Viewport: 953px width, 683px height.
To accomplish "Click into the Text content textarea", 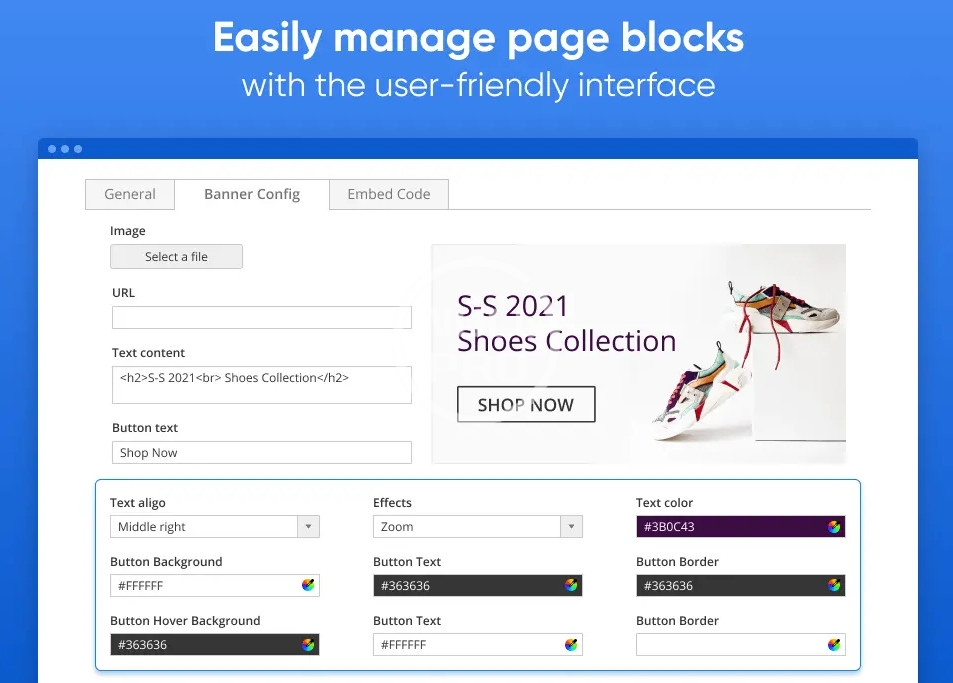I will (262, 385).
